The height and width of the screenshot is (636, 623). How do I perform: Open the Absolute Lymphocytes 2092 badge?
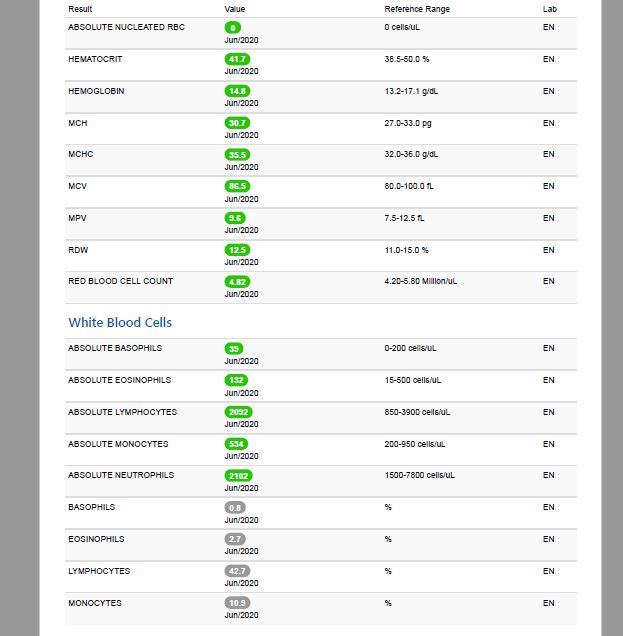click(238, 412)
